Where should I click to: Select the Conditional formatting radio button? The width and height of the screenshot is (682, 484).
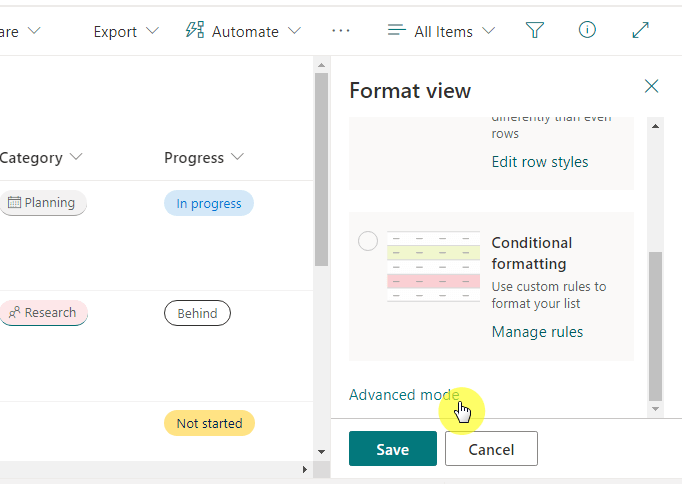tap(368, 241)
